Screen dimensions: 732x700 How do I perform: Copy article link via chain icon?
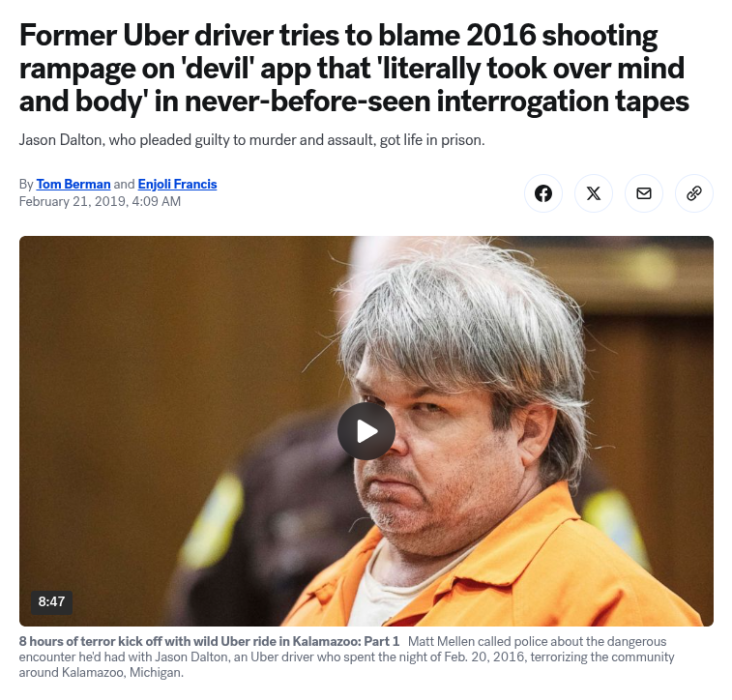694,193
